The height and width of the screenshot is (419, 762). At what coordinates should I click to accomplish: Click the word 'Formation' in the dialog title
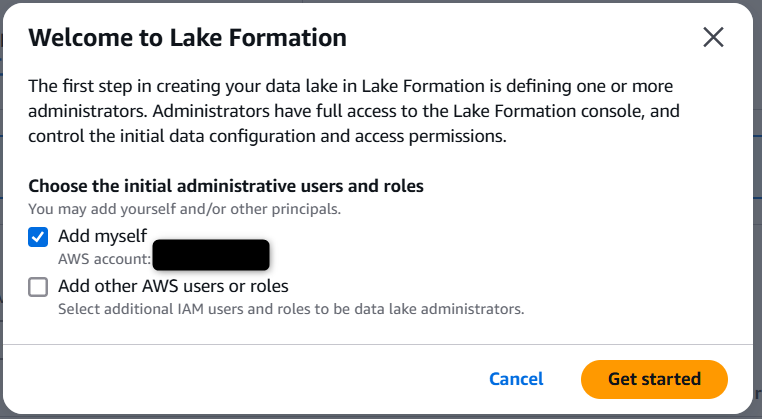[288, 38]
